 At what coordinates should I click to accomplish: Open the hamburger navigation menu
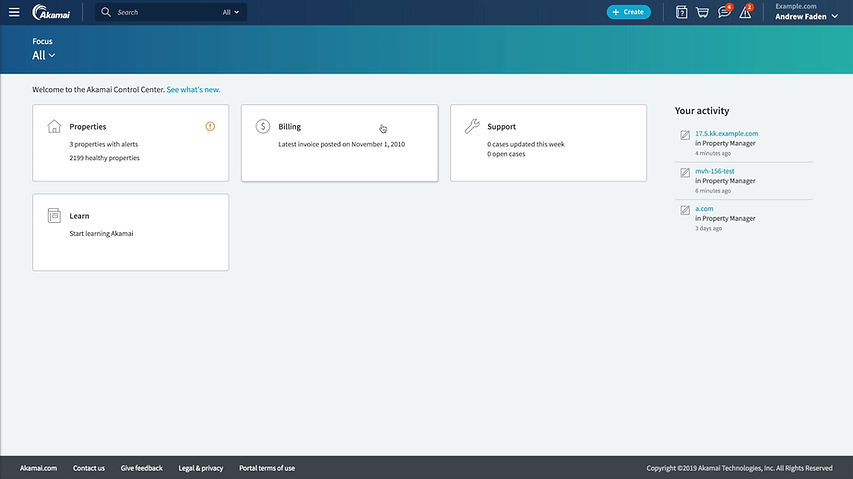[x=14, y=12]
